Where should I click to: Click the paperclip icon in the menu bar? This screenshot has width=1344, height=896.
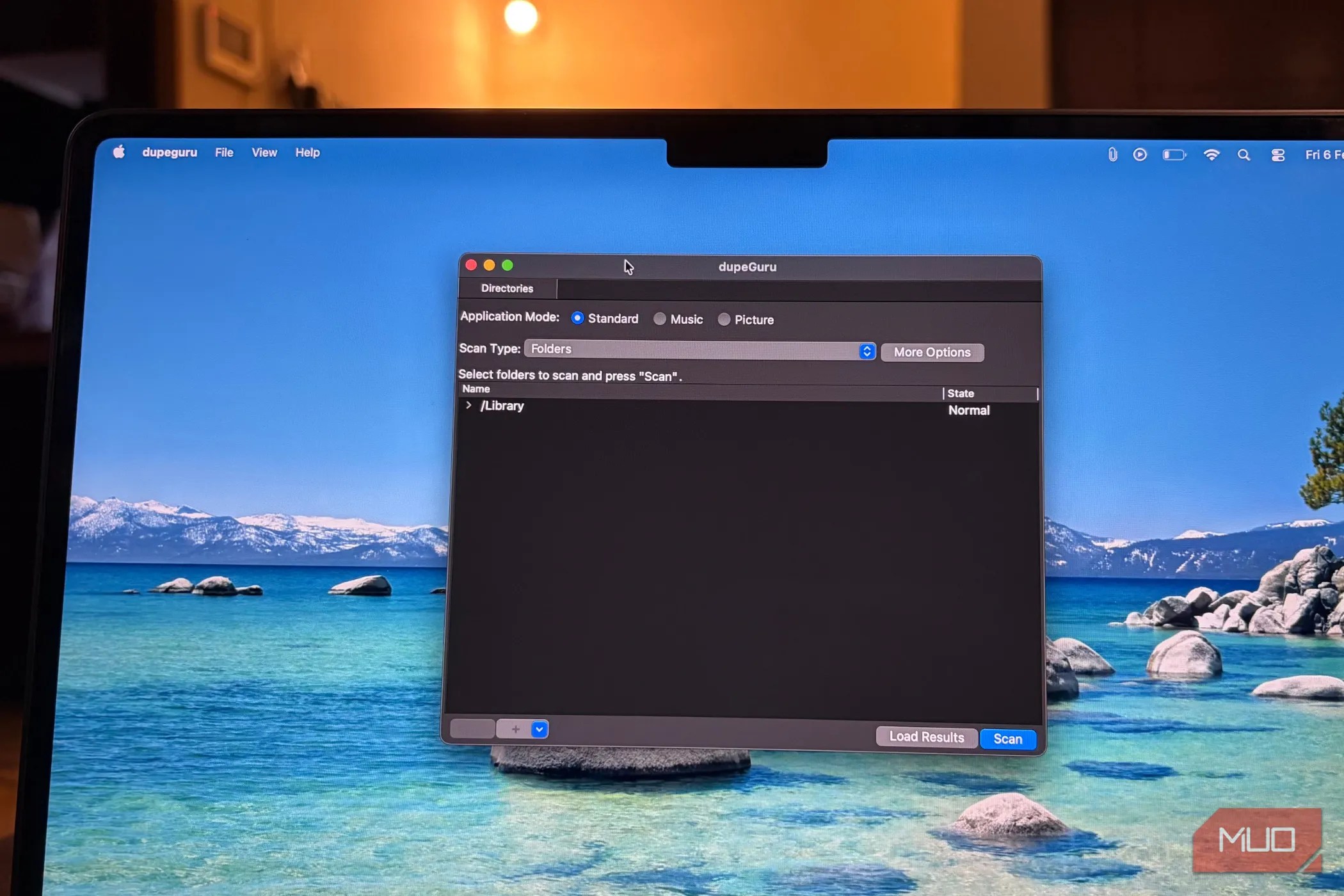tap(1112, 154)
